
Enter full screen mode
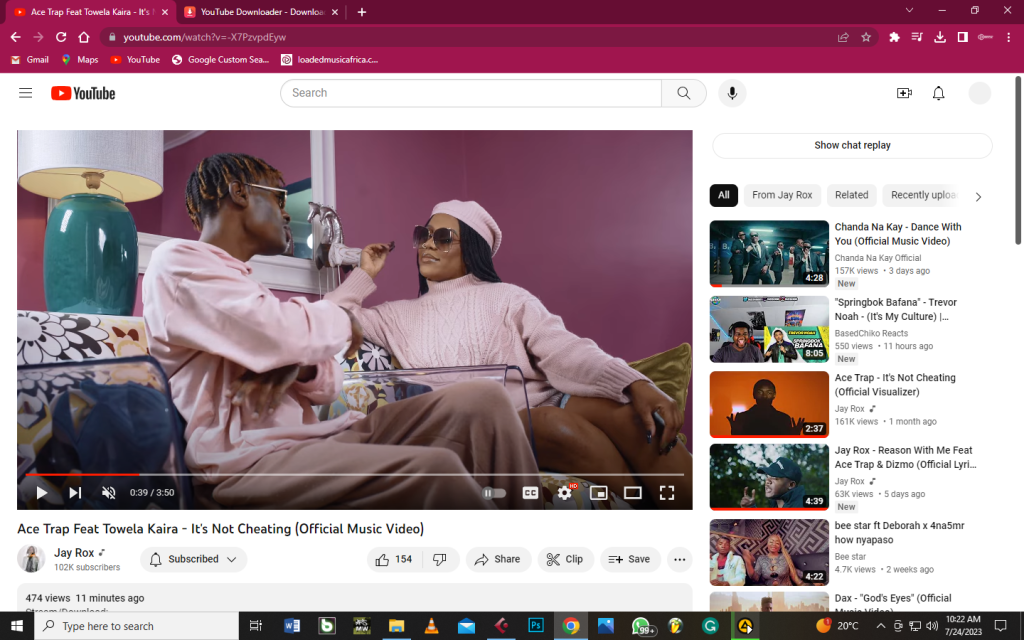click(x=666, y=492)
